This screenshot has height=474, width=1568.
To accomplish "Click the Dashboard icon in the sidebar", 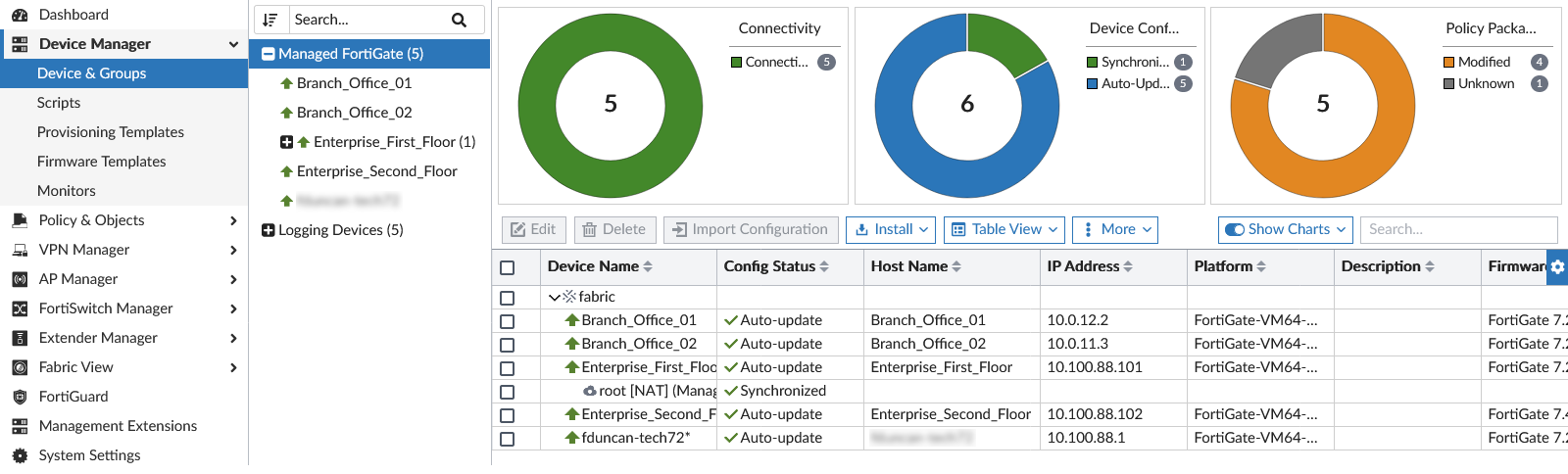I will [20, 15].
